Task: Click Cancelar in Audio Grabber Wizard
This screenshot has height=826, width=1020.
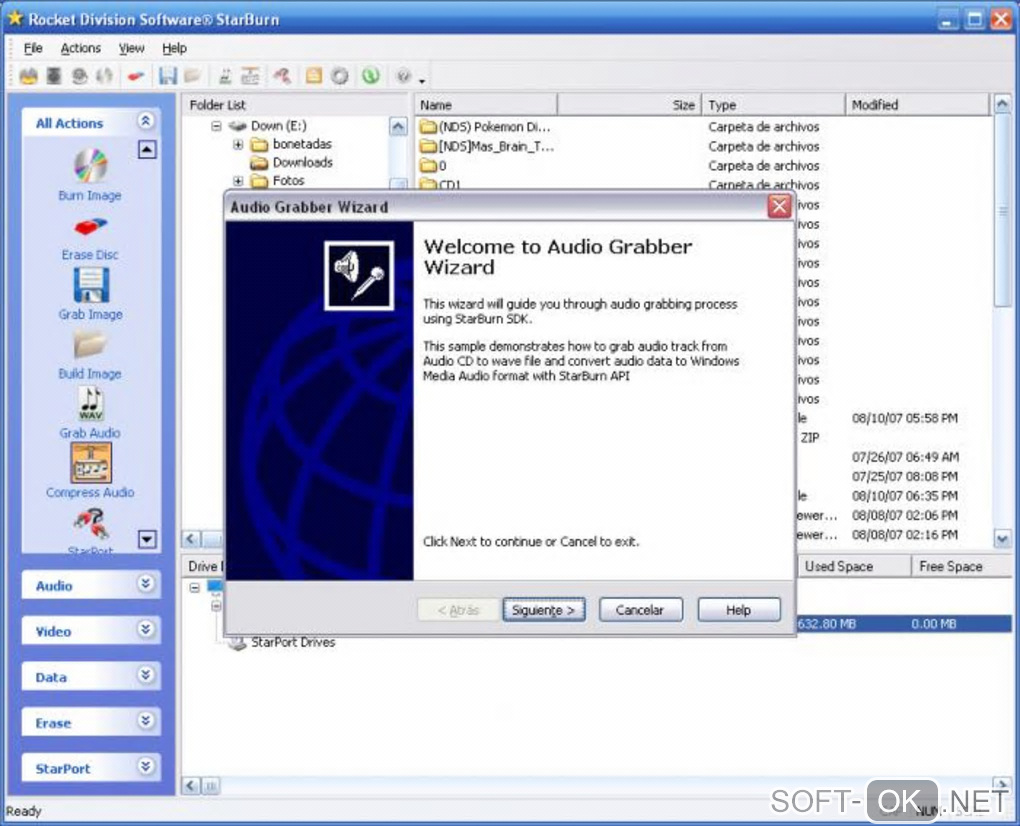Action: (x=640, y=610)
